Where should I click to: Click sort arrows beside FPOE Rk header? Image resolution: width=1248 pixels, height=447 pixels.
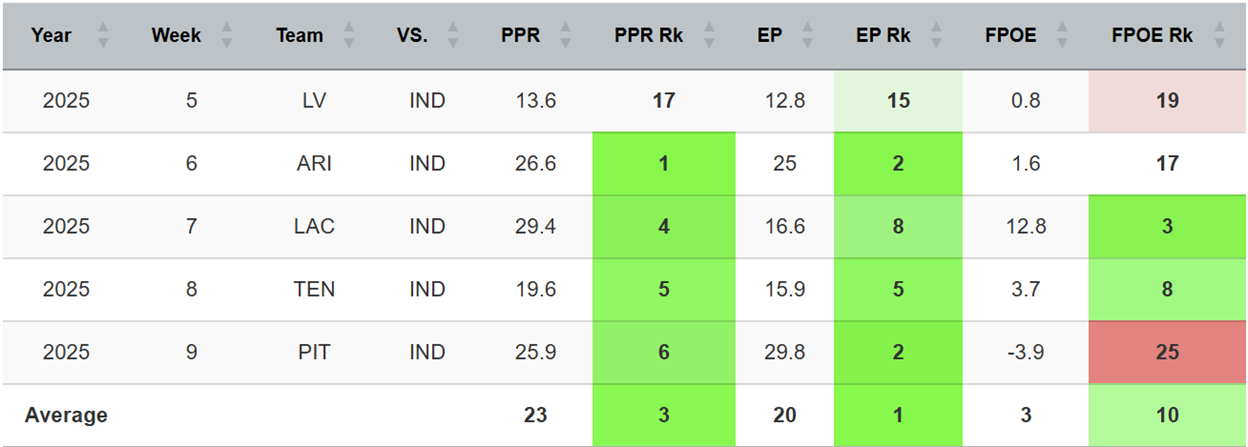[x=1219, y=36]
